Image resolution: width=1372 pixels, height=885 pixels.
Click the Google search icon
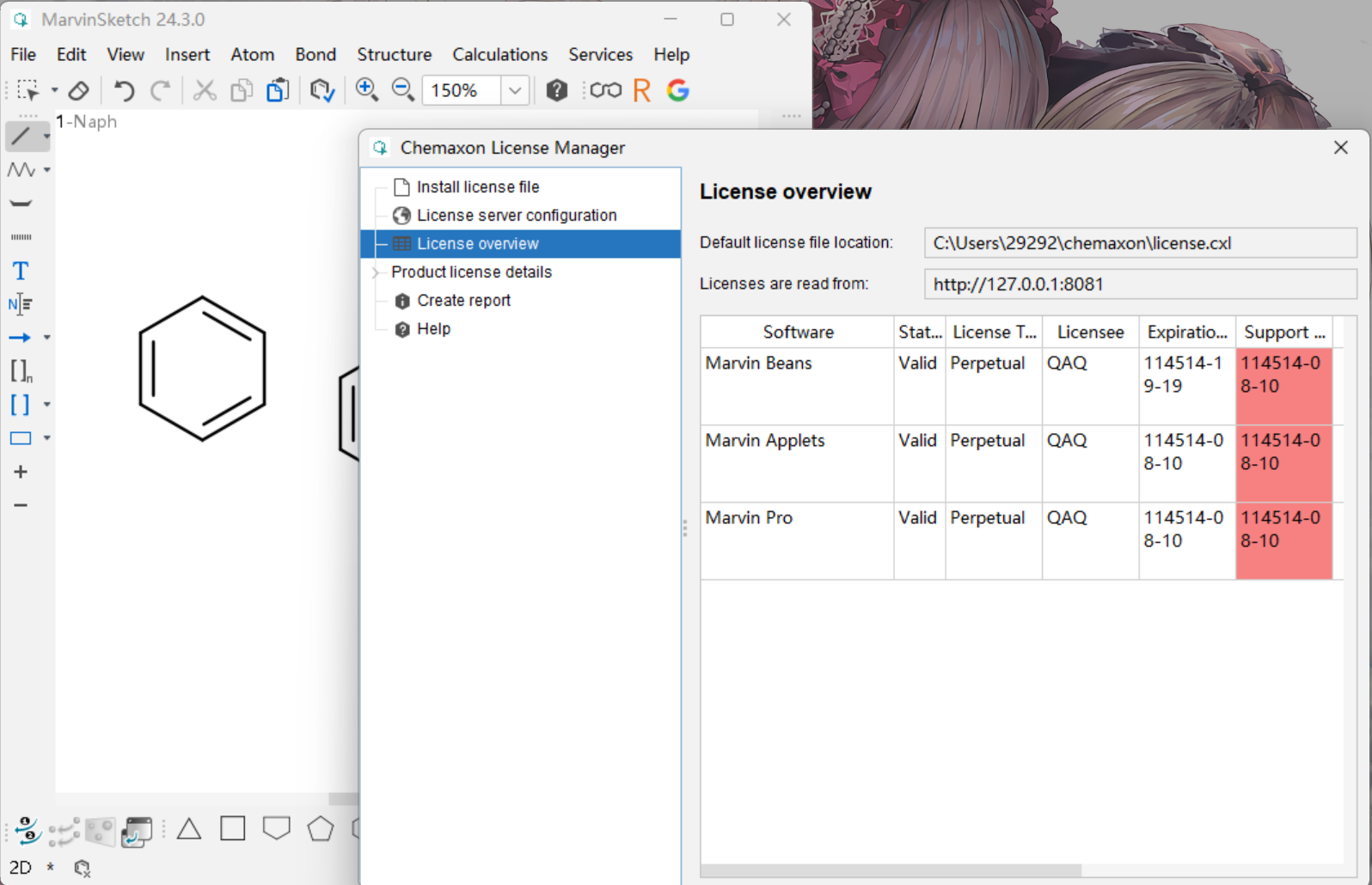click(678, 90)
